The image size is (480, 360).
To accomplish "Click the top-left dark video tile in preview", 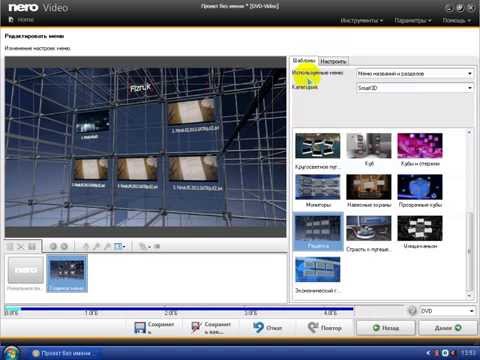I will click(x=92, y=121).
